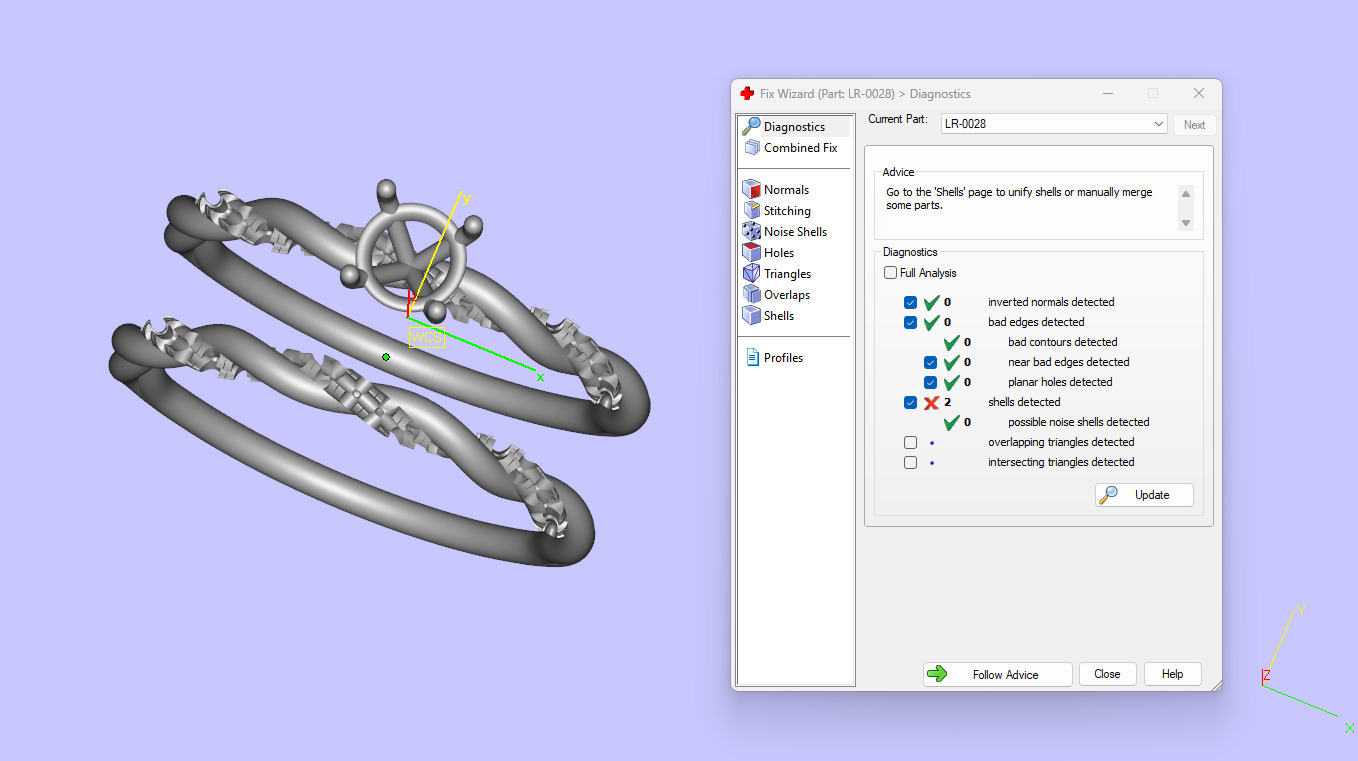The height and width of the screenshot is (761, 1358).
Task: Enable overlapping triangles detected checkbox
Action: (x=910, y=442)
